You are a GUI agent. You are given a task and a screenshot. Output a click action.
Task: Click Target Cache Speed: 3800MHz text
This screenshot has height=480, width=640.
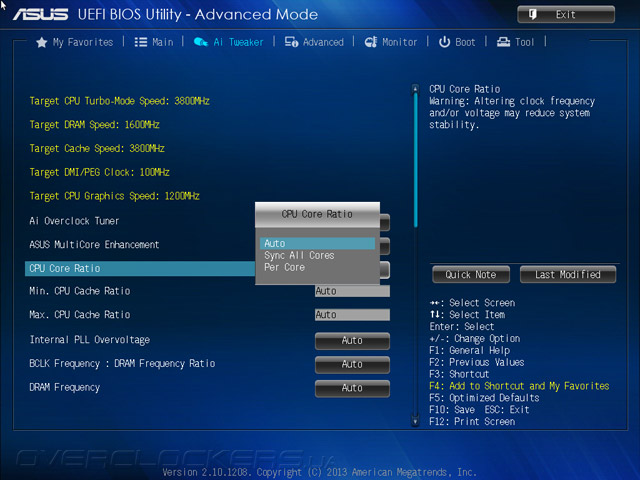coord(97,148)
